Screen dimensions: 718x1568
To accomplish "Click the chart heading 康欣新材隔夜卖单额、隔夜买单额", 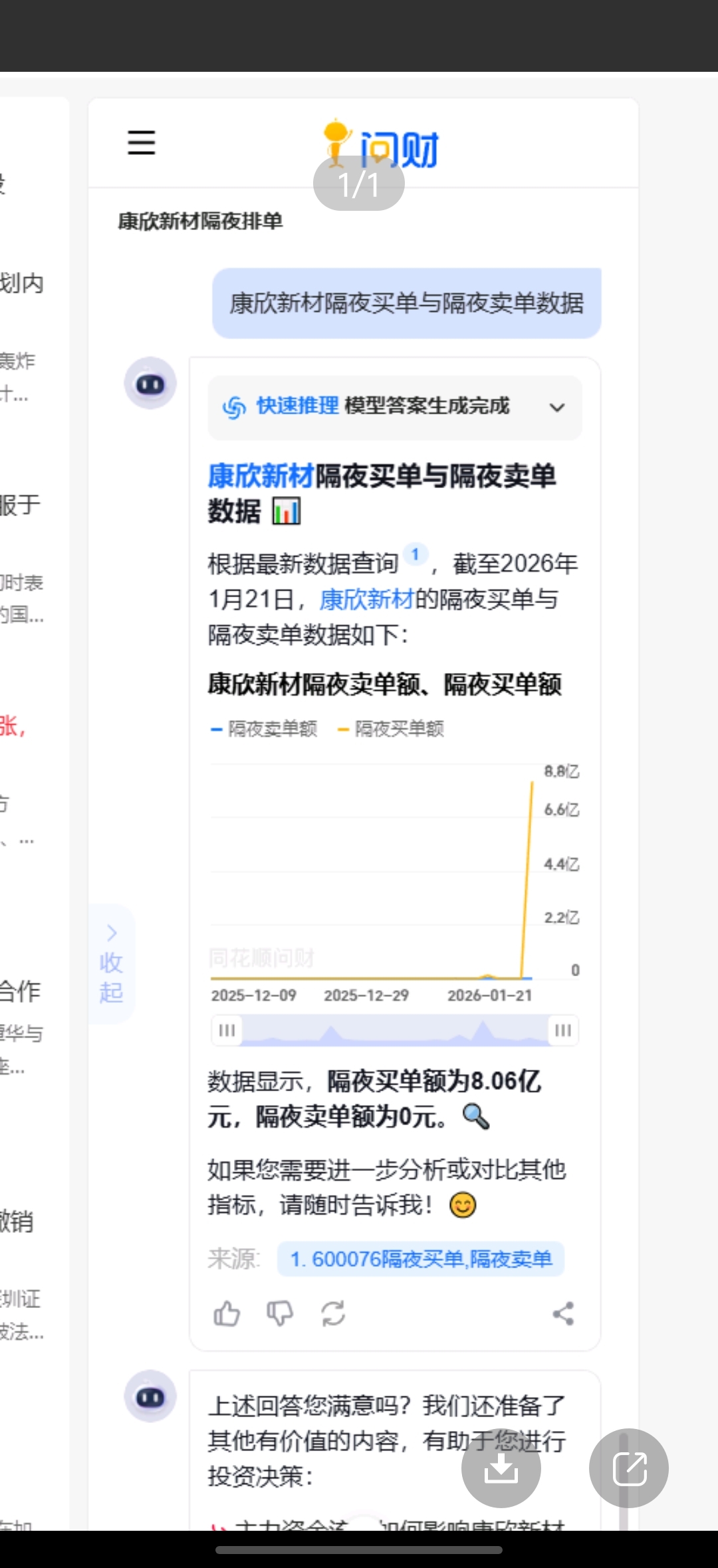I will pos(385,684).
